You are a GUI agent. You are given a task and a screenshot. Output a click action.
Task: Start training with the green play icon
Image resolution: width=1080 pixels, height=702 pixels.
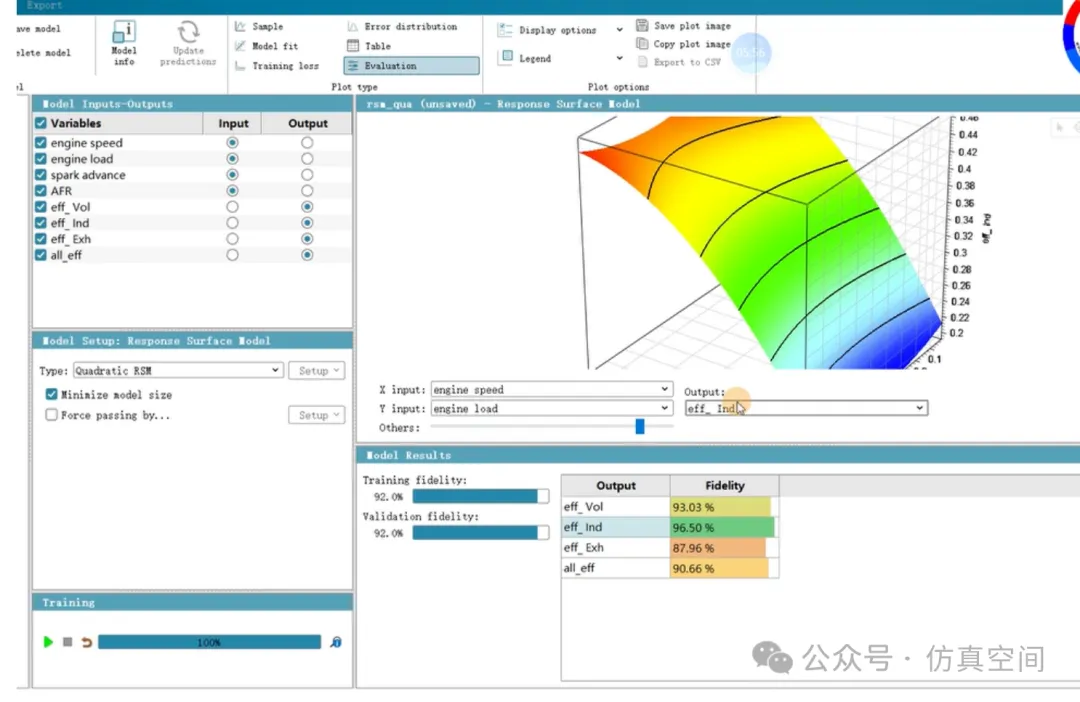48,642
